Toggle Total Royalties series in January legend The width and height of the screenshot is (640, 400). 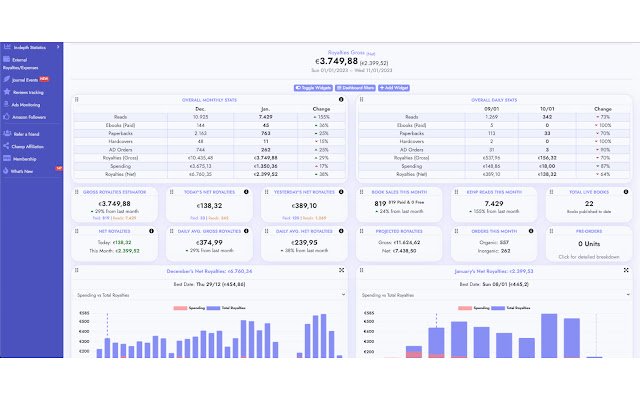pyautogui.click(x=511, y=308)
